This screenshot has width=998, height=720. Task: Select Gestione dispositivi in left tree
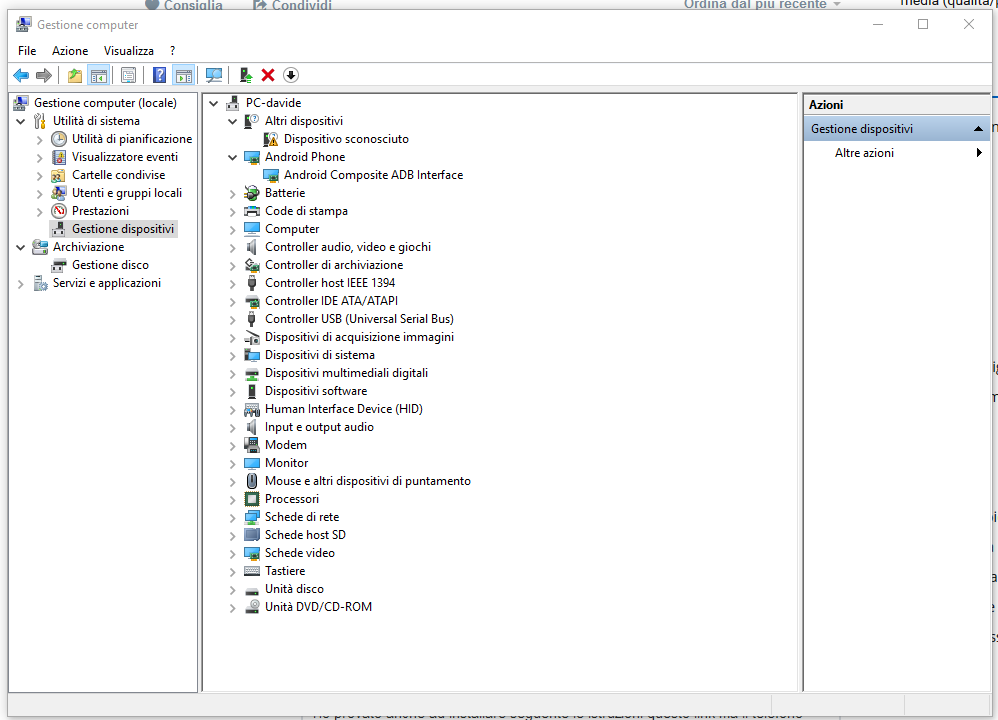click(x=122, y=229)
